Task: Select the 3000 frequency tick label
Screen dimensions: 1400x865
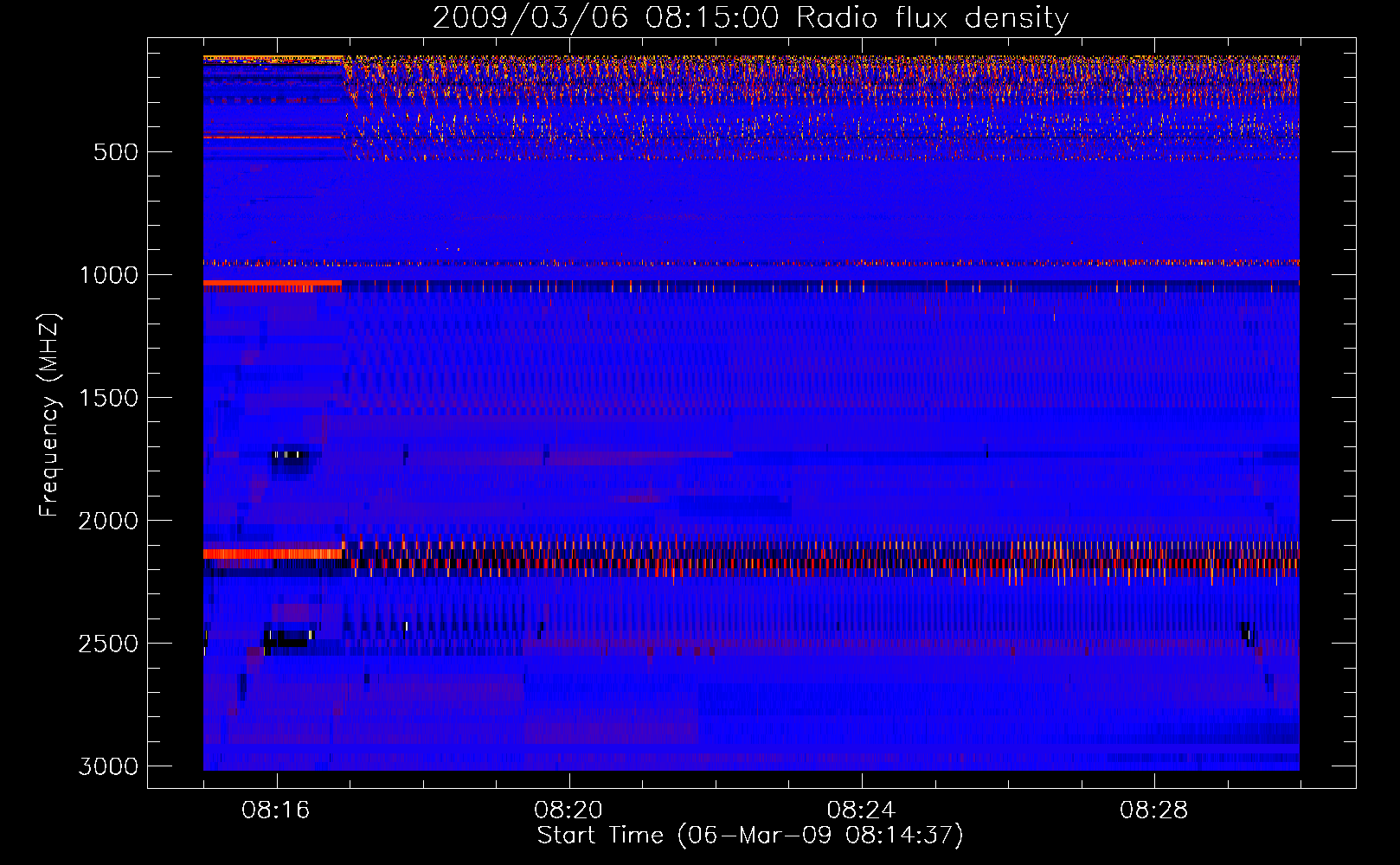Action: click(x=109, y=766)
